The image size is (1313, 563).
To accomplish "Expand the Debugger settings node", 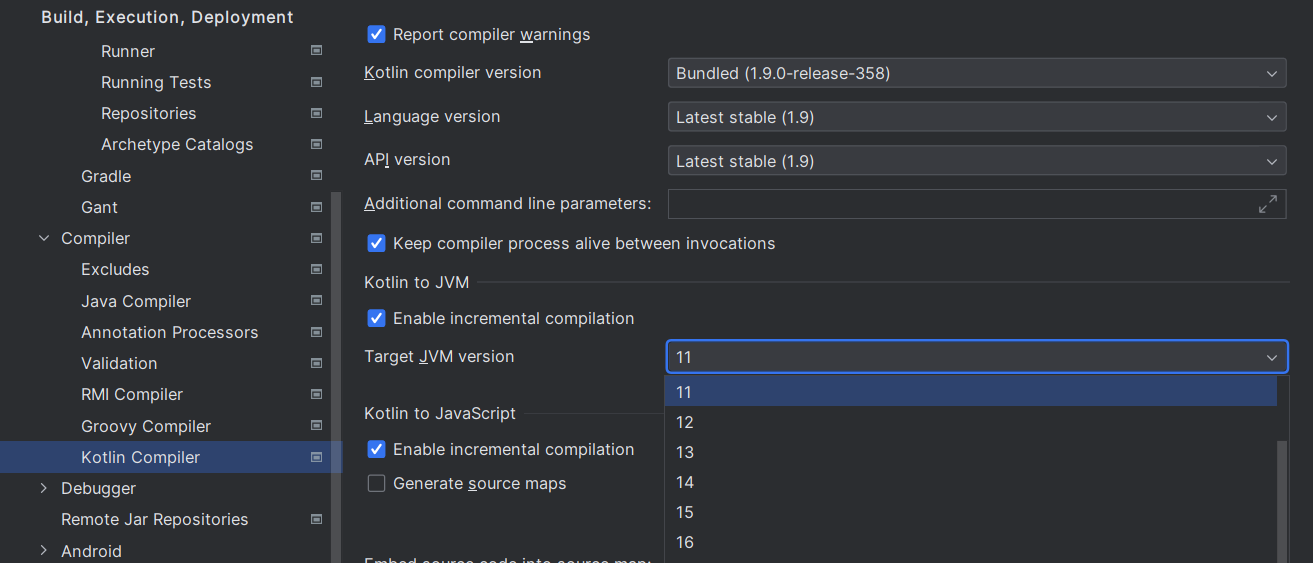I will [x=44, y=488].
